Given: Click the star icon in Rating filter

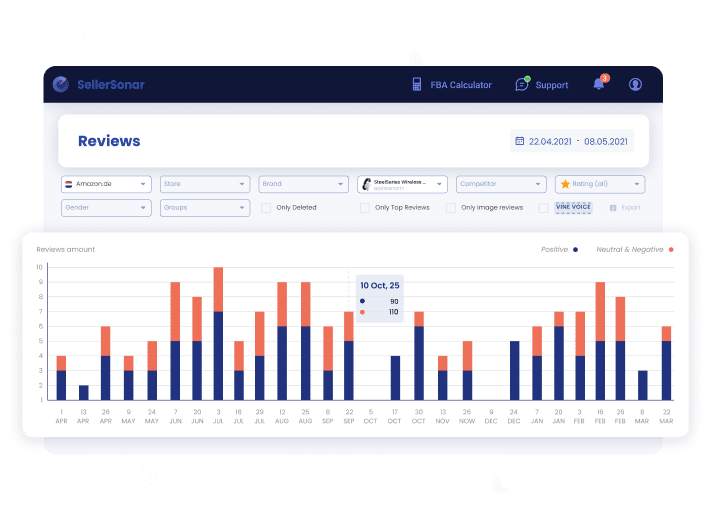Looking at the screenshot, I should (x=566, y=184).
